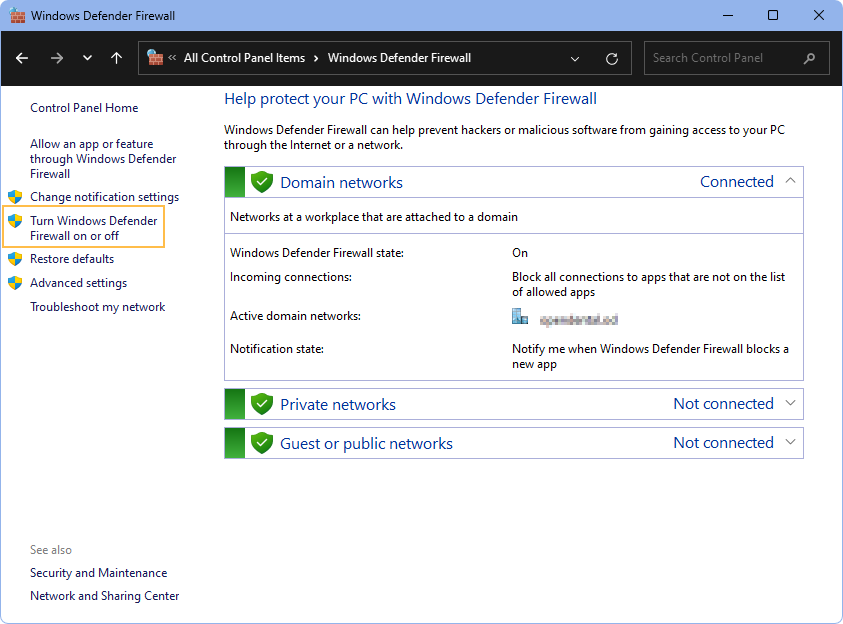Click Incoming connections label
Screen dimensions: 843x624
point(291,277)
